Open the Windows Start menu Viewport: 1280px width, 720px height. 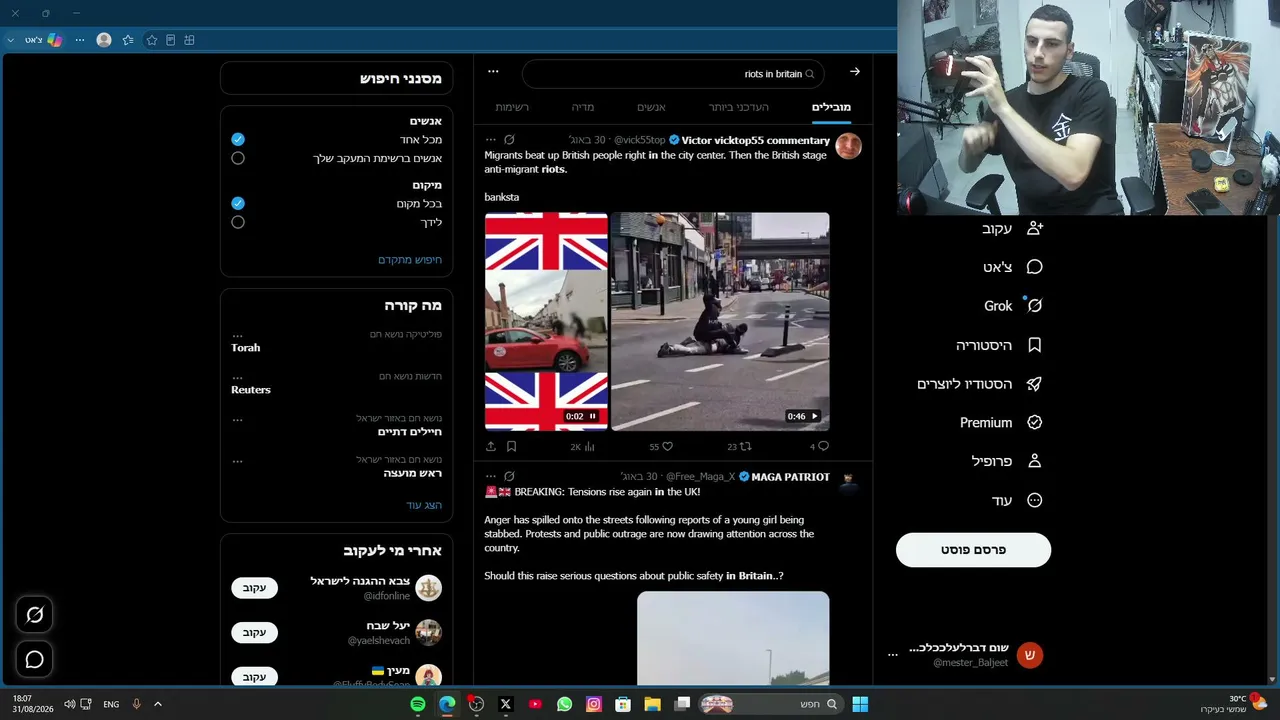coord(860,704)
